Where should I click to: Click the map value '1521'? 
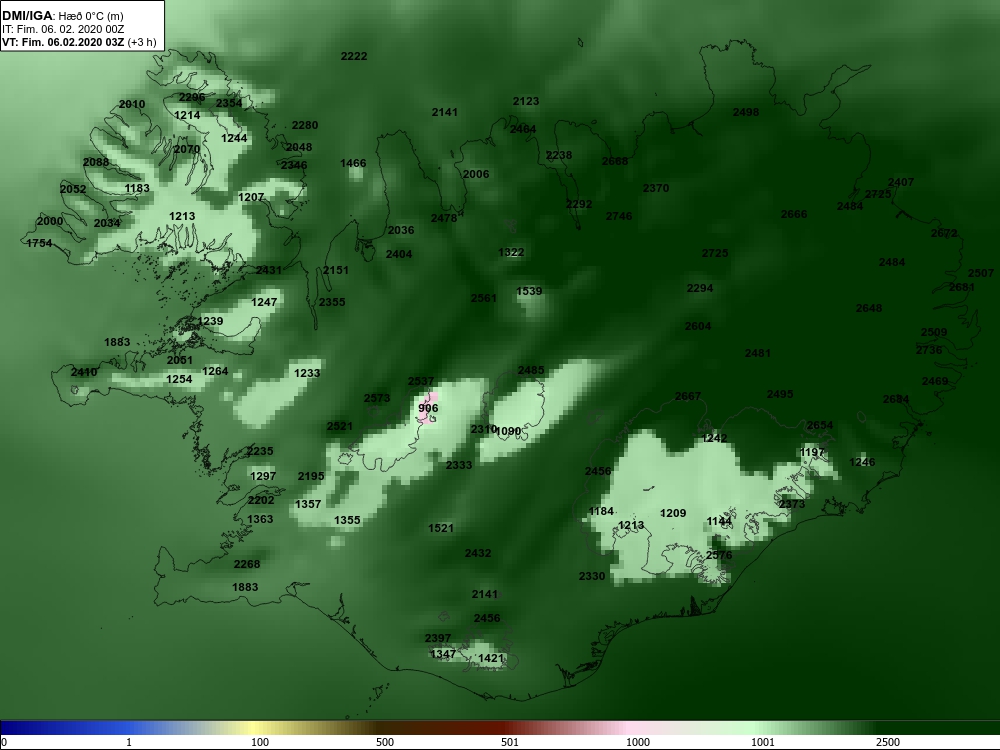tap(441, 528)
